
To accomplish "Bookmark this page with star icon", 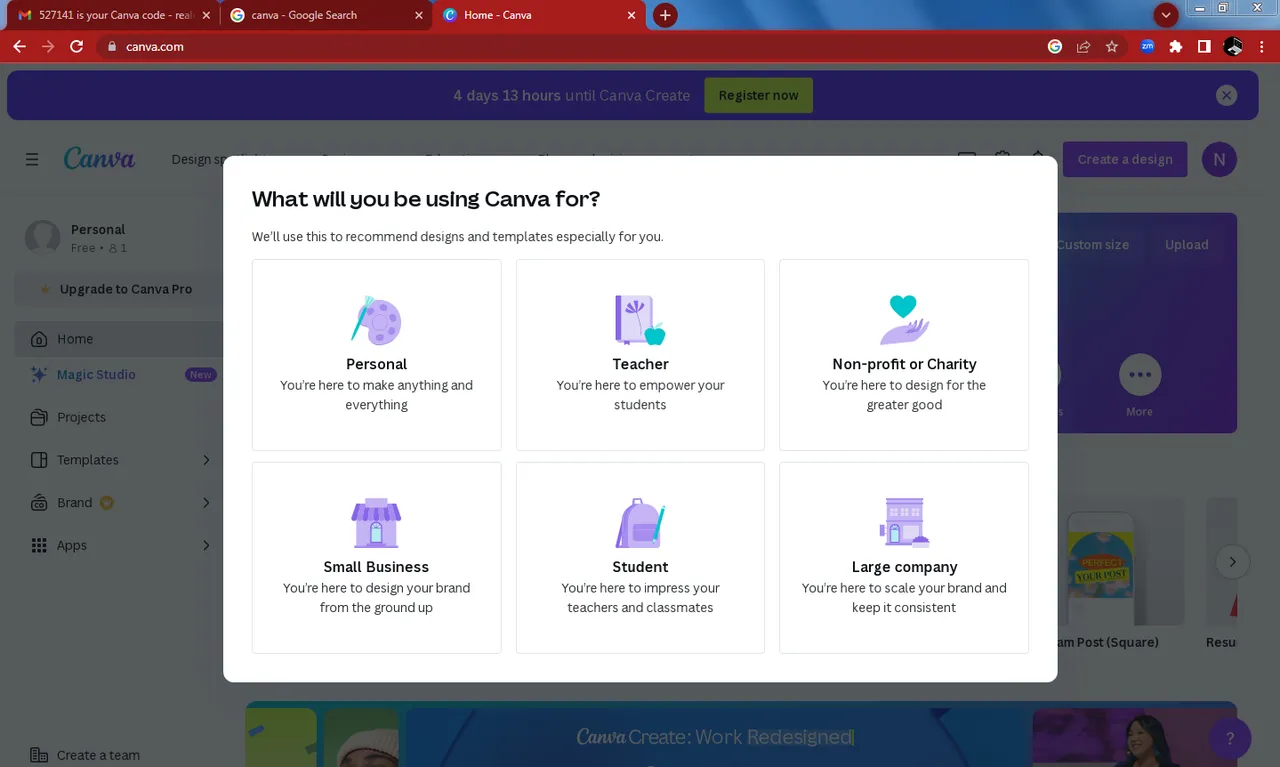I will [x=1112, y=46].
